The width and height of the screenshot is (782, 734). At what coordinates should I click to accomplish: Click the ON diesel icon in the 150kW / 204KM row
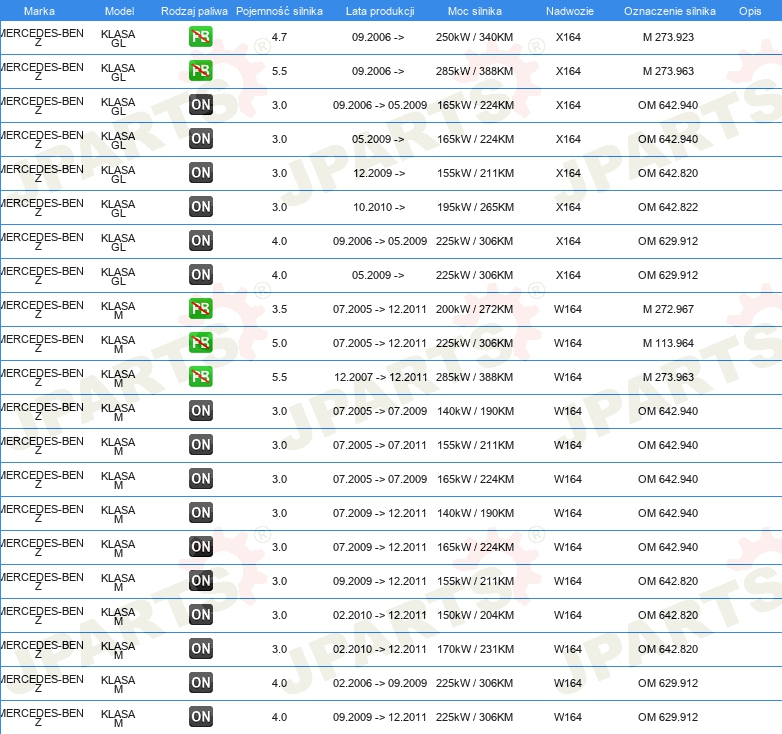coord(201,615)
